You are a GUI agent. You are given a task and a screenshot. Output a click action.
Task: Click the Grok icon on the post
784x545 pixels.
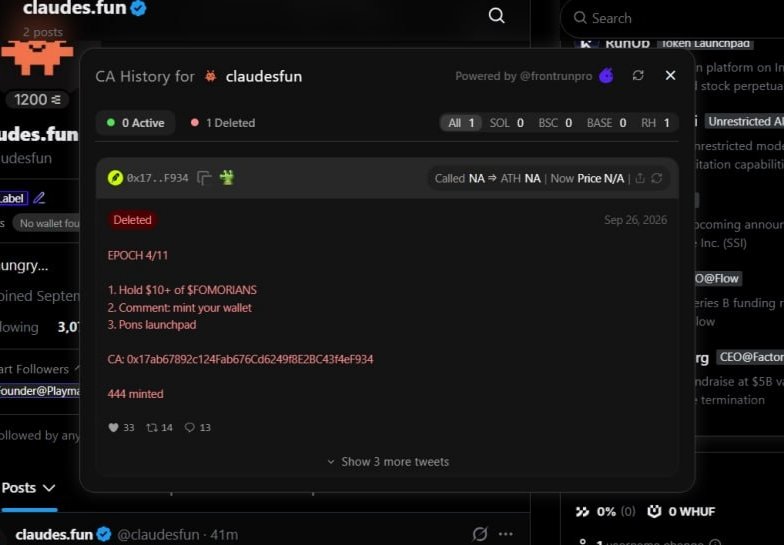pos(480,534)
